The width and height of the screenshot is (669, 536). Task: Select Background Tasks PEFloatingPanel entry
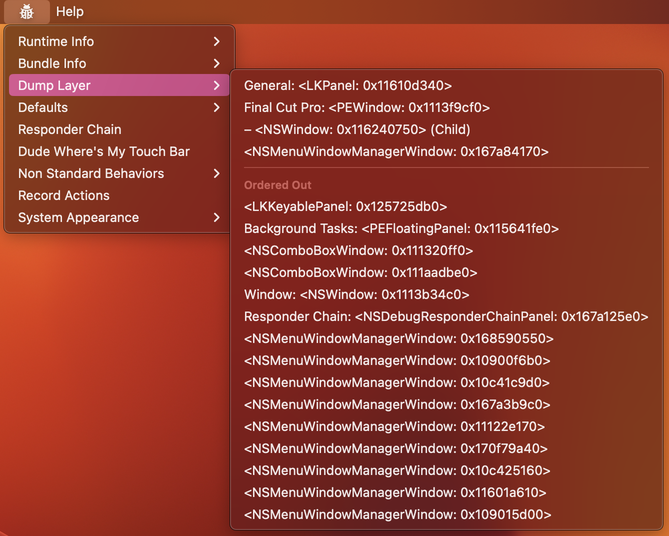pos(446,229)
